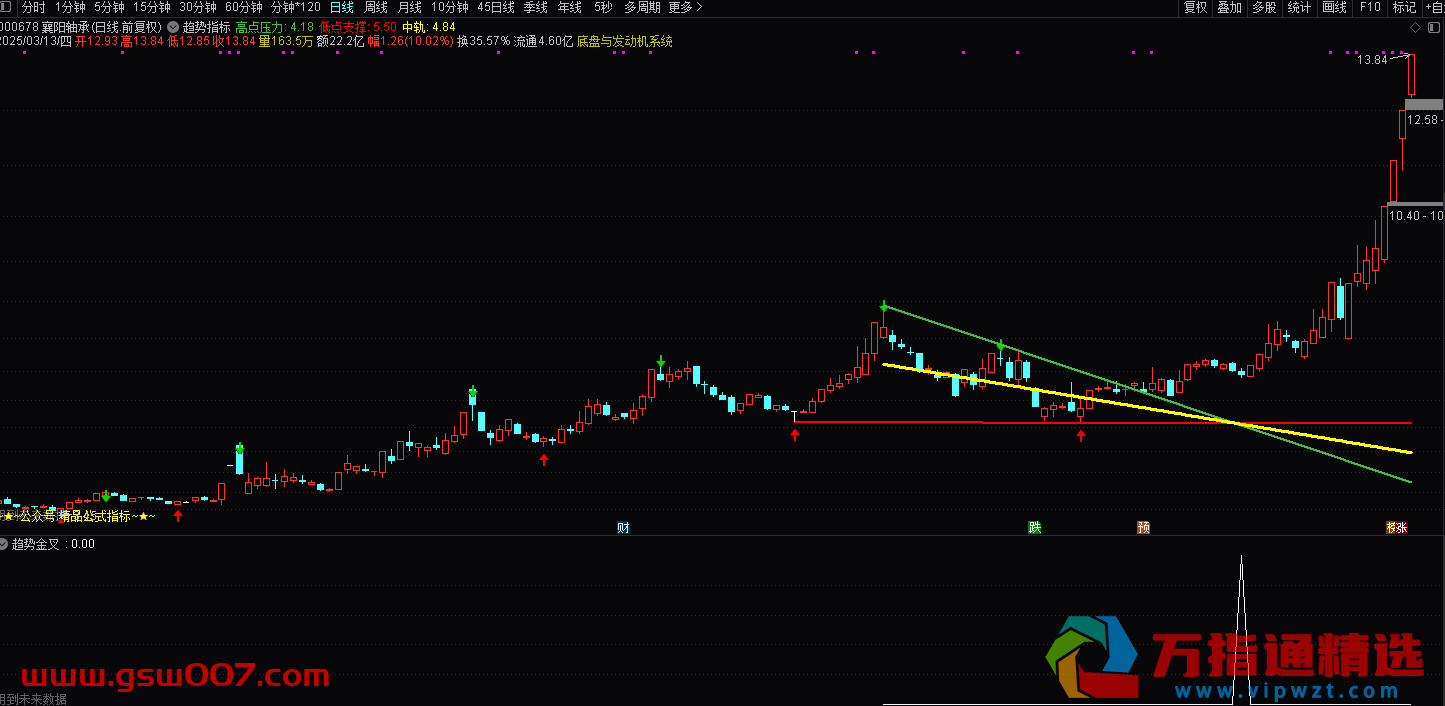Expand the 趋势指标 indicator dropdown
1445x706 pixels.
point(174,27)
